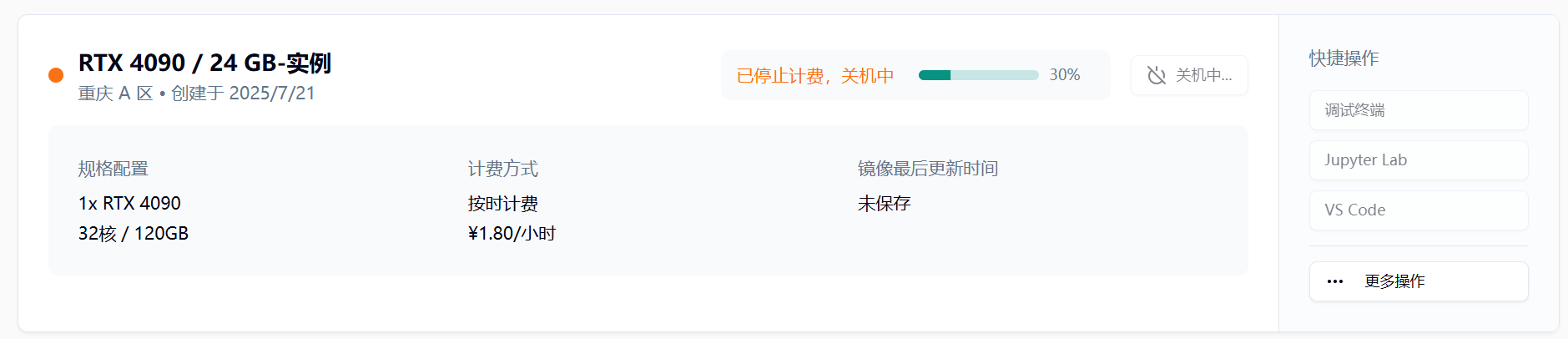This screenshot has height=339, width=1568.
Task: Click the 关机中... shutdown button
Action: pos(1189,75)
